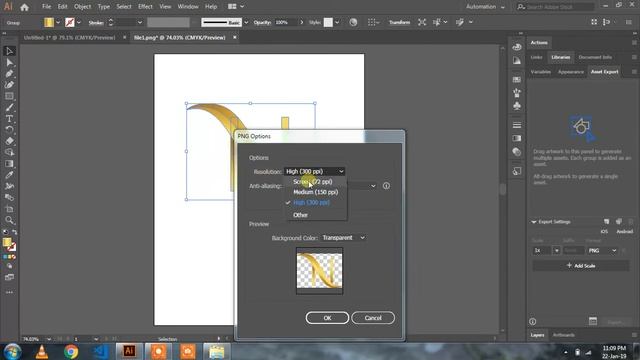Open the stroke color dropdown arrow
The height and width of the screenshot is (360, 640).
(x=79, y=22)
